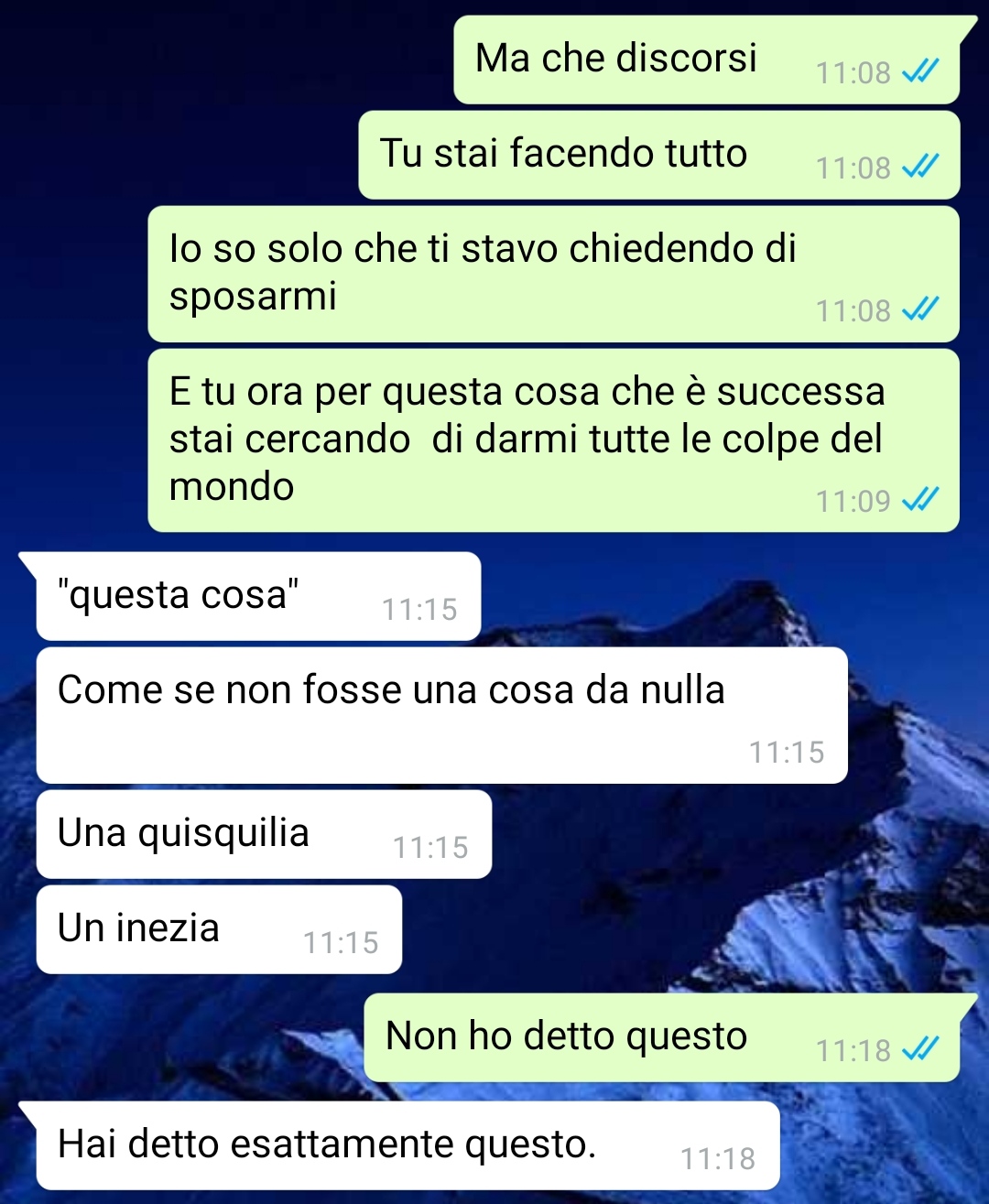
Task: Select the 'Ma che discorsi' message bubble
Action: point(707,60)
